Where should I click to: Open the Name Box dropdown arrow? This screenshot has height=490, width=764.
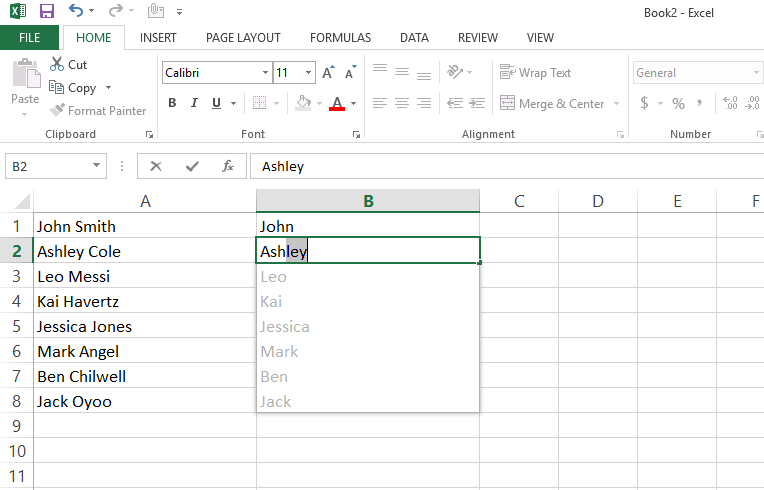[x=97, y=167]
